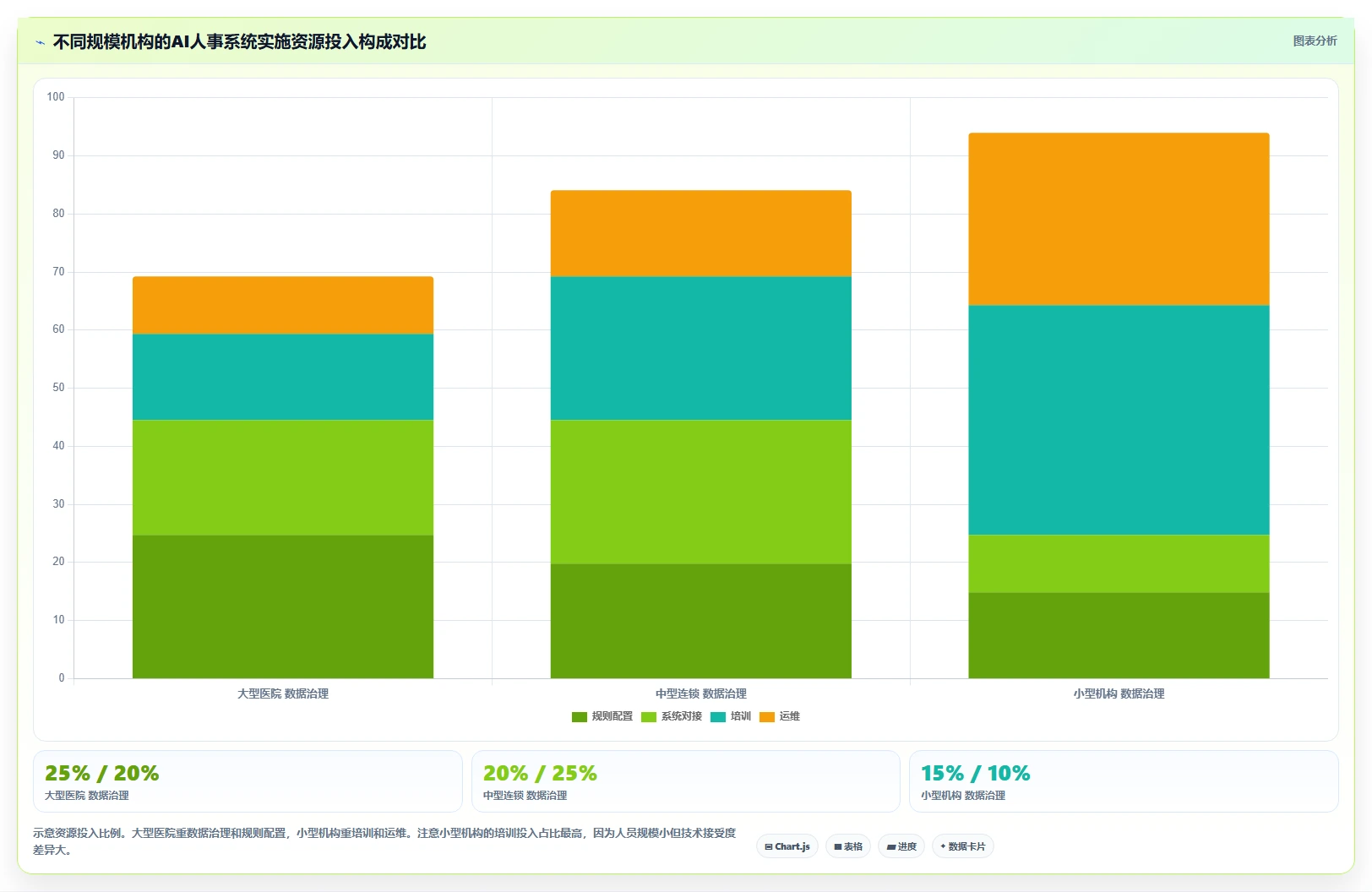Viewport: 1372px width, 892px height.
Task: Click the orange 运维 segment of 小型机构 bar
Action: point(1119,219)
